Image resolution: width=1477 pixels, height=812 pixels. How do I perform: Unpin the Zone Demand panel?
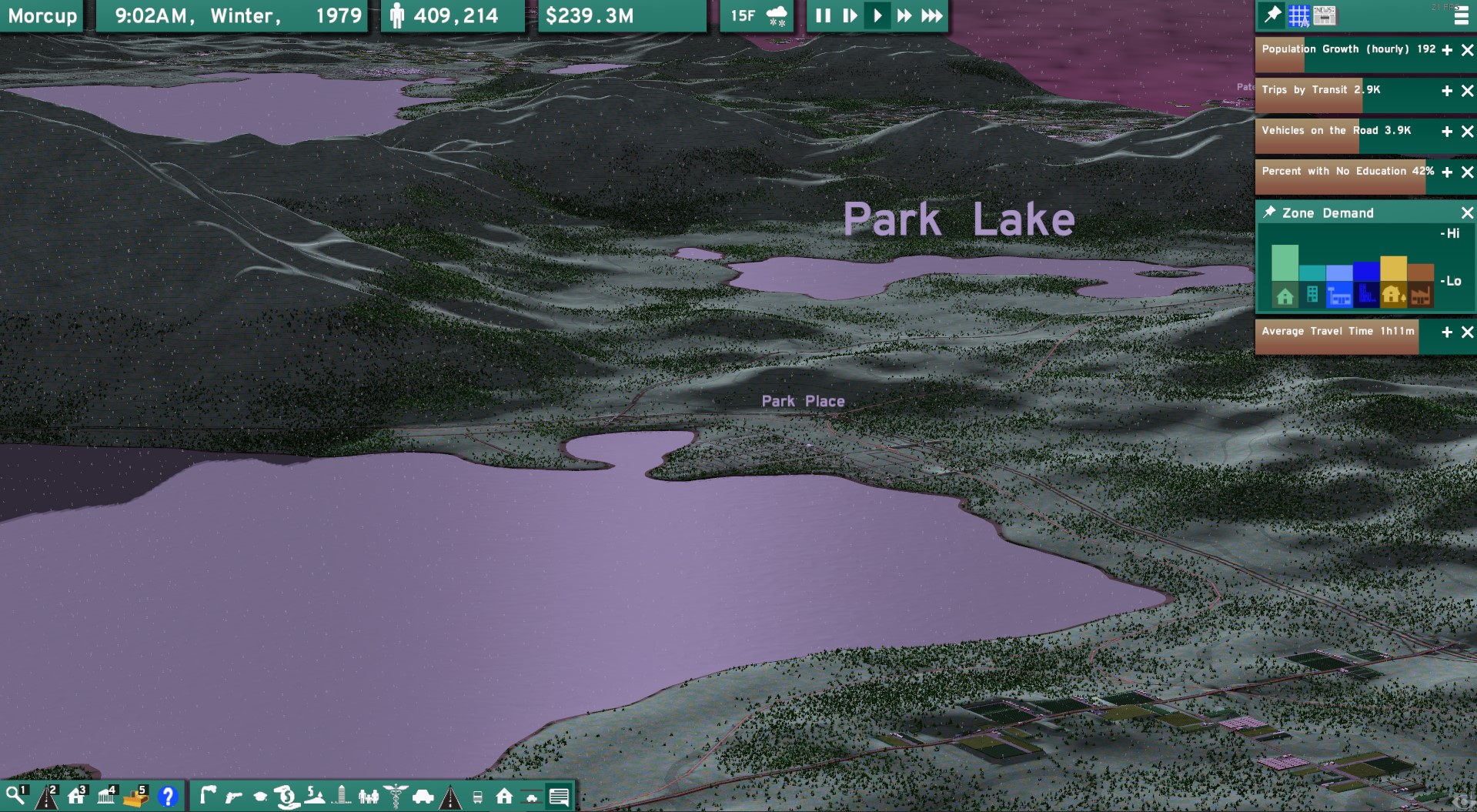[x=1269, y=212]
